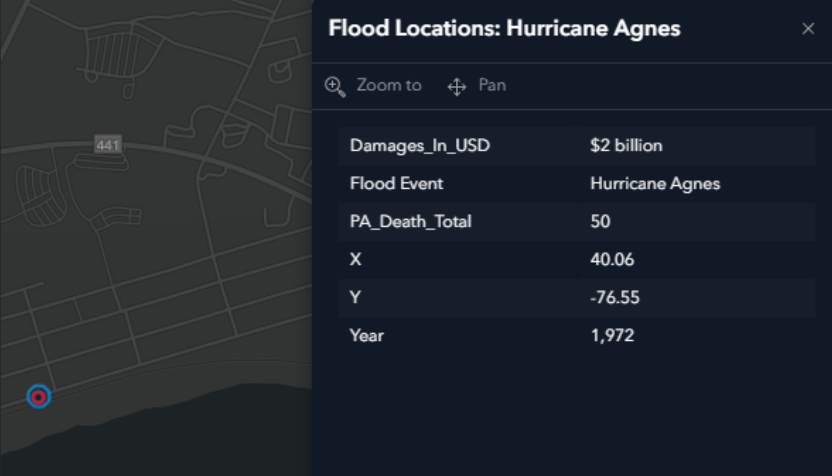Screen dimensions: 832x476
Task: Select the 'Year' field name
Action: tap(367, 336)
